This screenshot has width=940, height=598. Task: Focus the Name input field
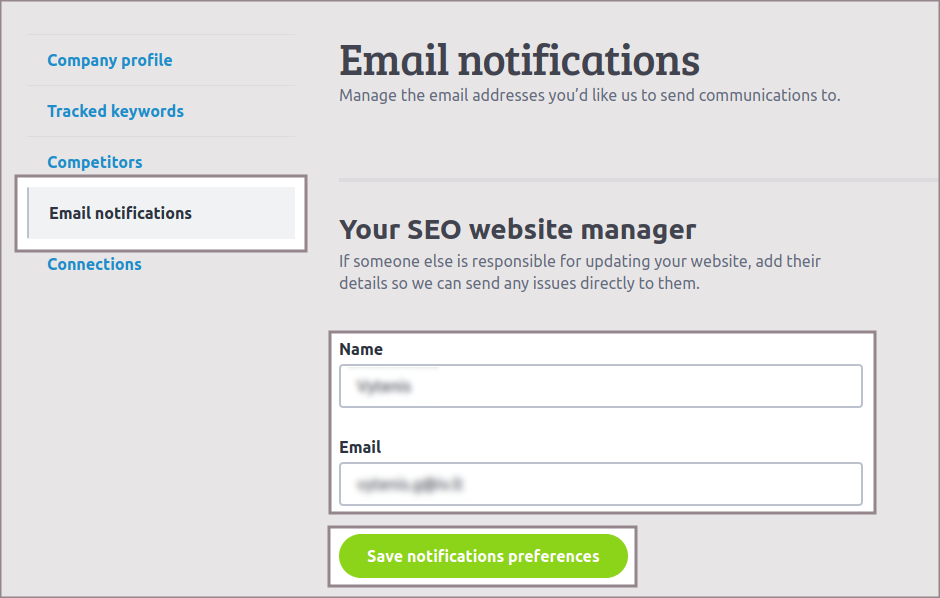[600, 386]
